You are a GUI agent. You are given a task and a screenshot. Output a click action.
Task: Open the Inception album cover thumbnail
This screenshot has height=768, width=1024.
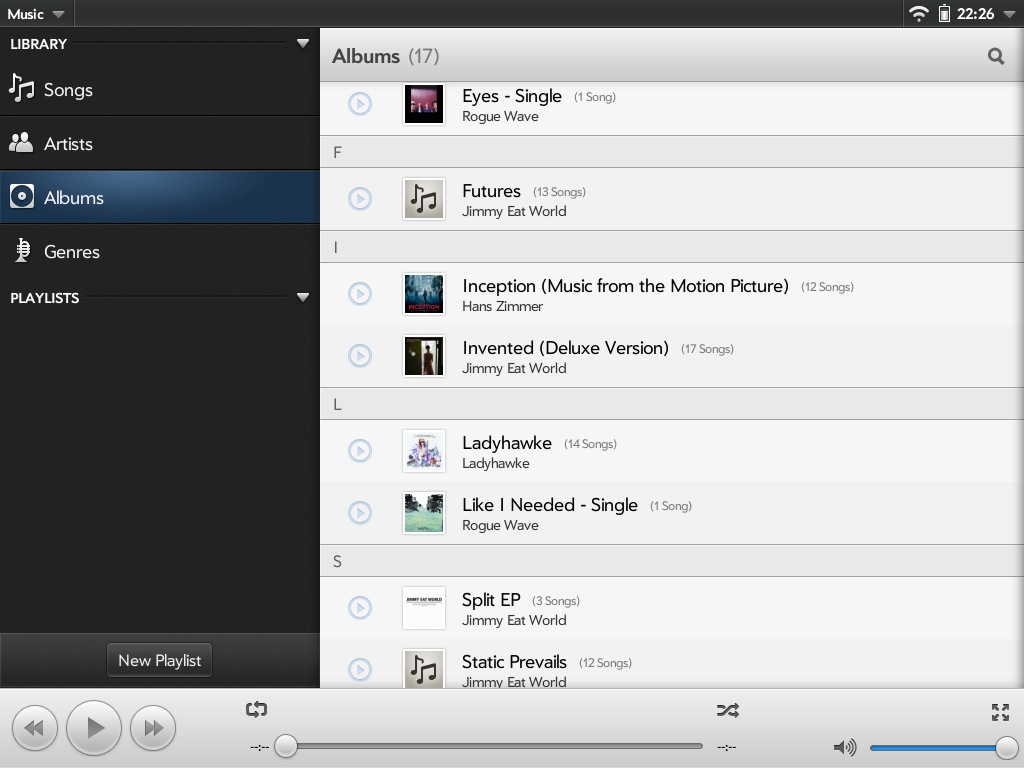click(x=424, y=293)
